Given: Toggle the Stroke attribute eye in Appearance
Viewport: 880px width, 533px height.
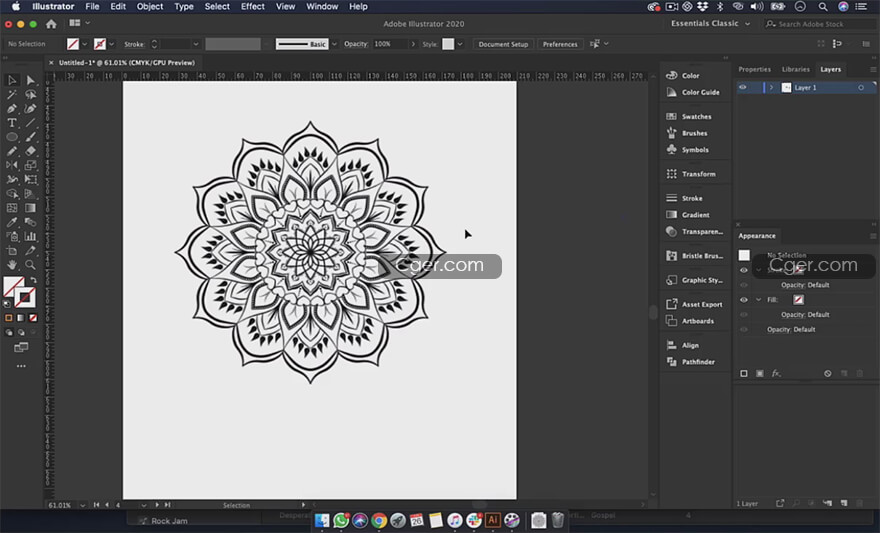Looking at the screenshot, I should tap(743, 270).
